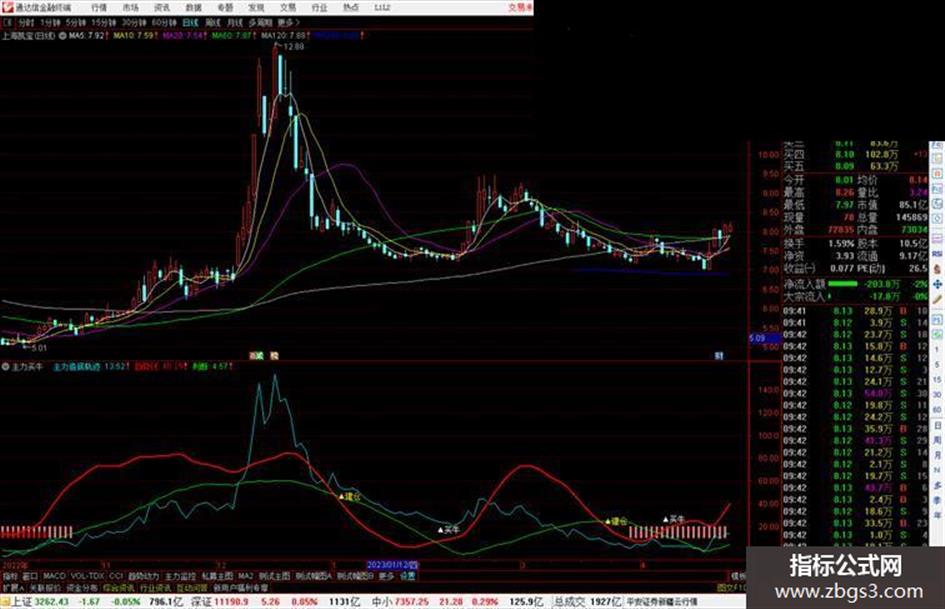Open the 行业资讯 link
The width and height of the screenshot is (945, 609).
pos(155,587)
